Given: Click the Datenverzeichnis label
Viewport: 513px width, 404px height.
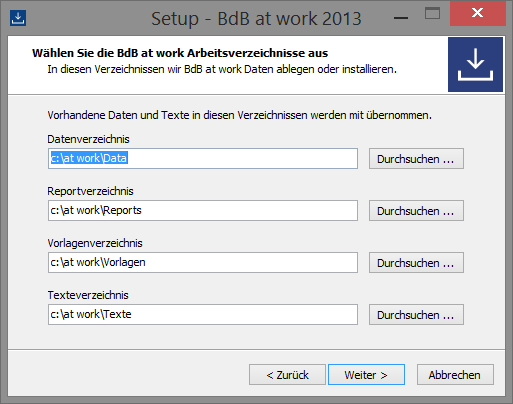Looking at the screenshot, I should [x=88, y=139].
